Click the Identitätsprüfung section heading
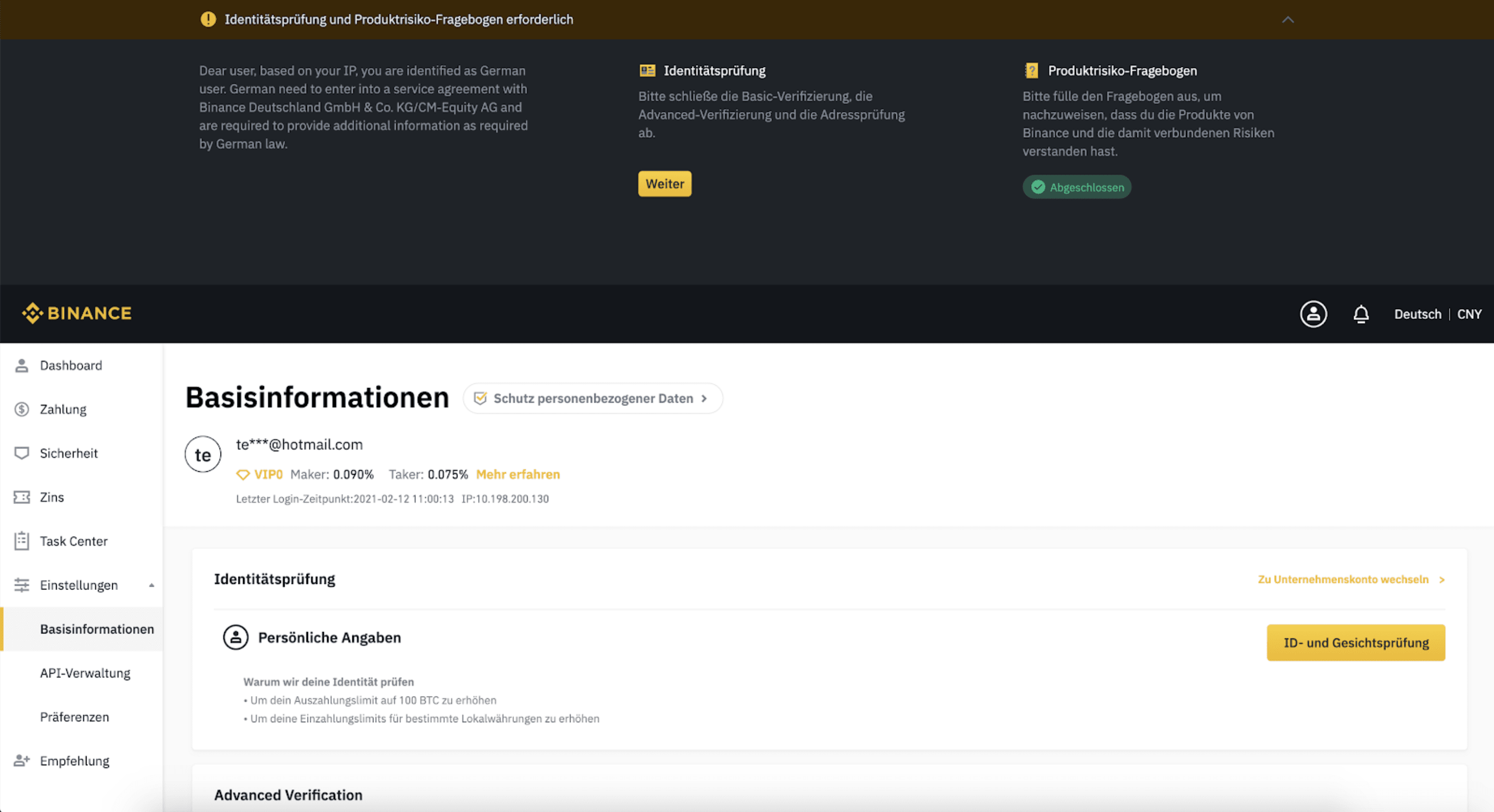Screen dimensions: 1494x812 (x=275, y=579)
